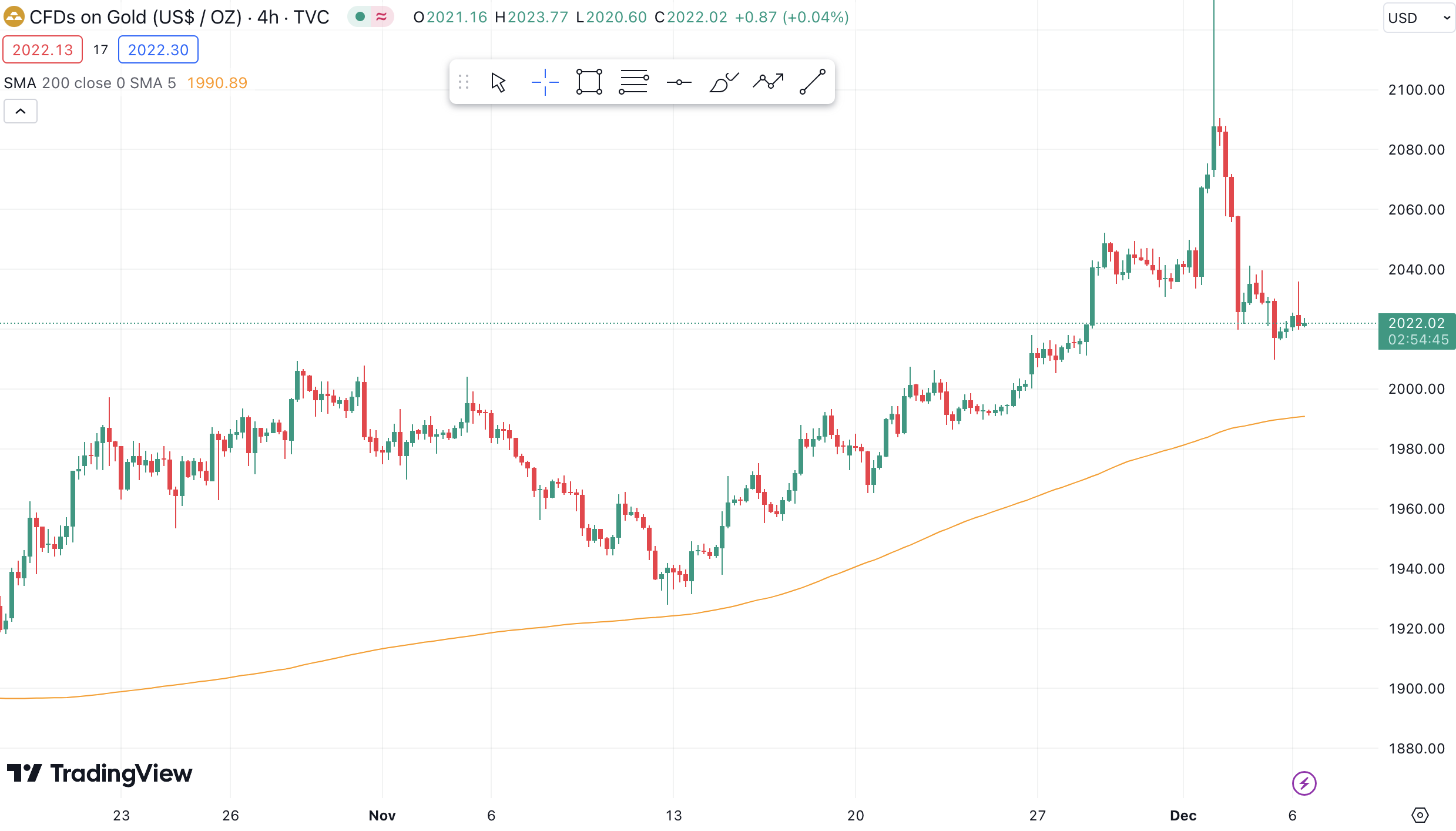The width and height of the screenshot is (1456, 831).
Task: Click the 2100.00 price axis label
Action: pos(1416,90)
